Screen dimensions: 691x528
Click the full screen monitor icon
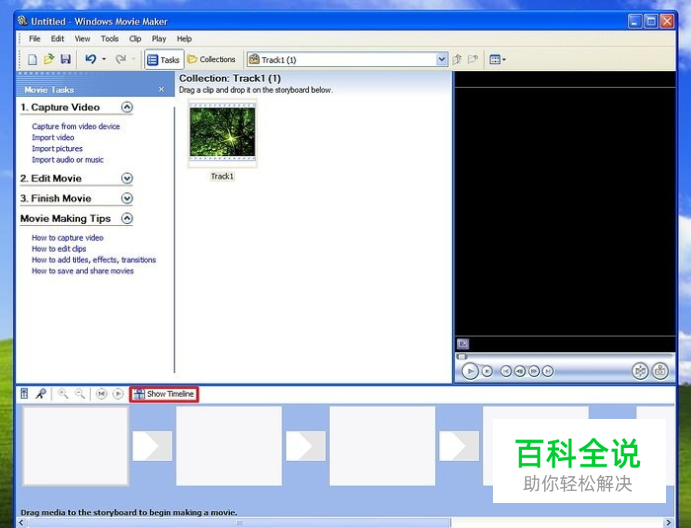pos(463,344)
